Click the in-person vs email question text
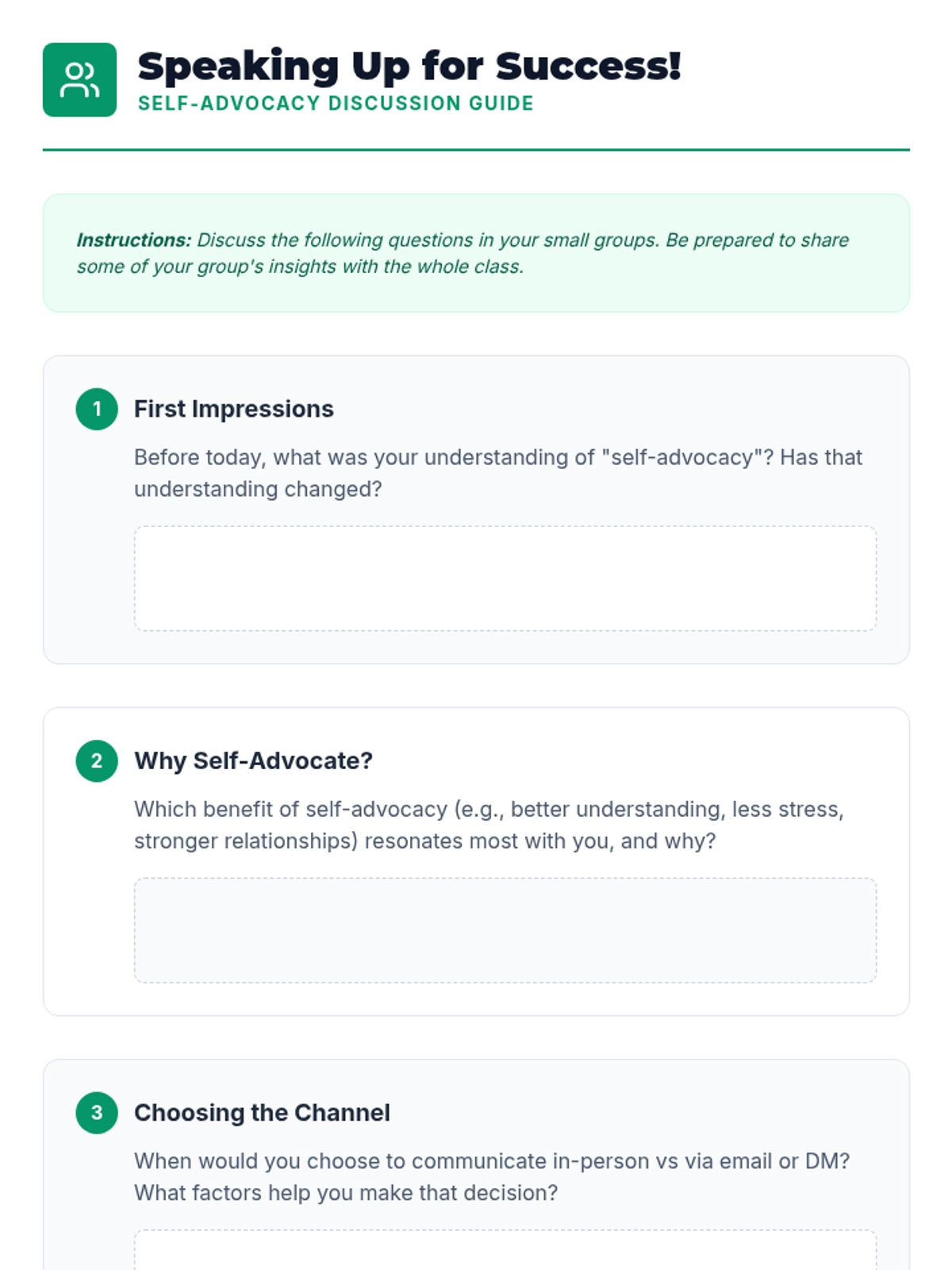The height and width of the screenshot is (1270, 952). click(492, 1176)
